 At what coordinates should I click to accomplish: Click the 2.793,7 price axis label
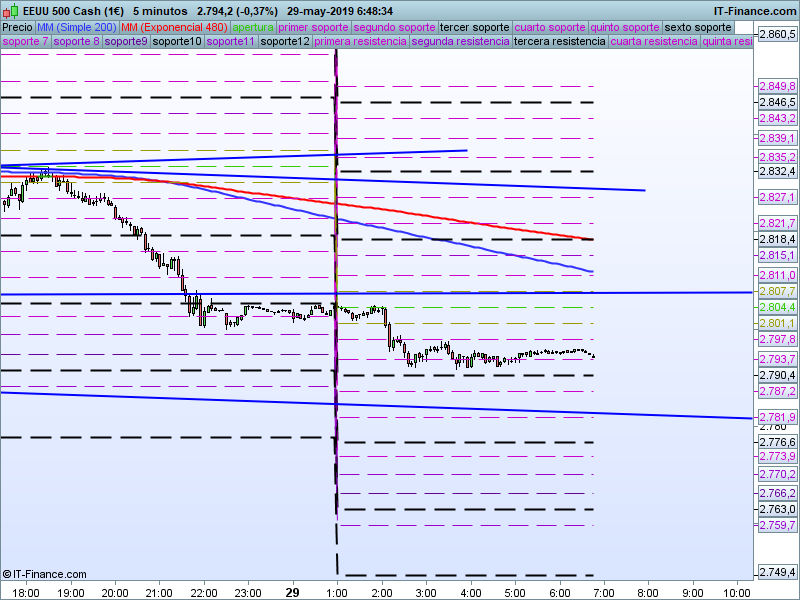[x=777, y=359]
